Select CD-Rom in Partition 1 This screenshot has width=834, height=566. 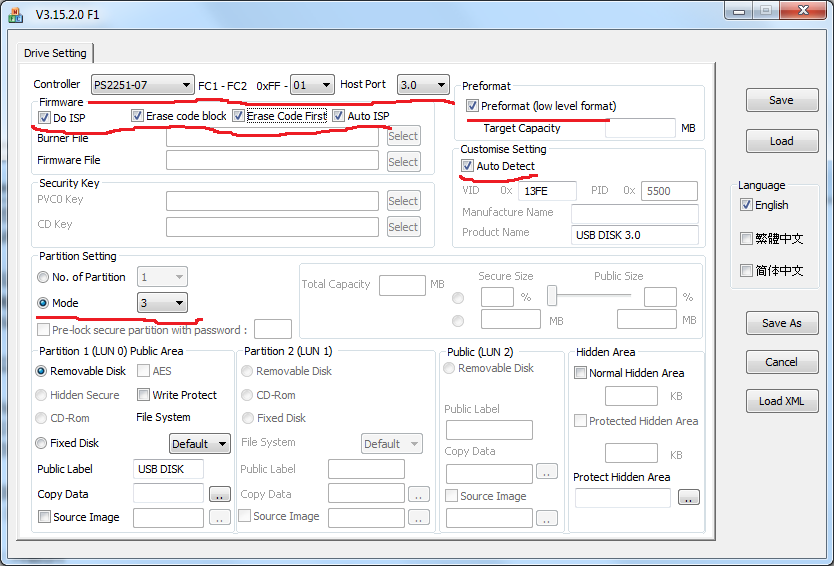pyautogui.click(x=41, y=418)
